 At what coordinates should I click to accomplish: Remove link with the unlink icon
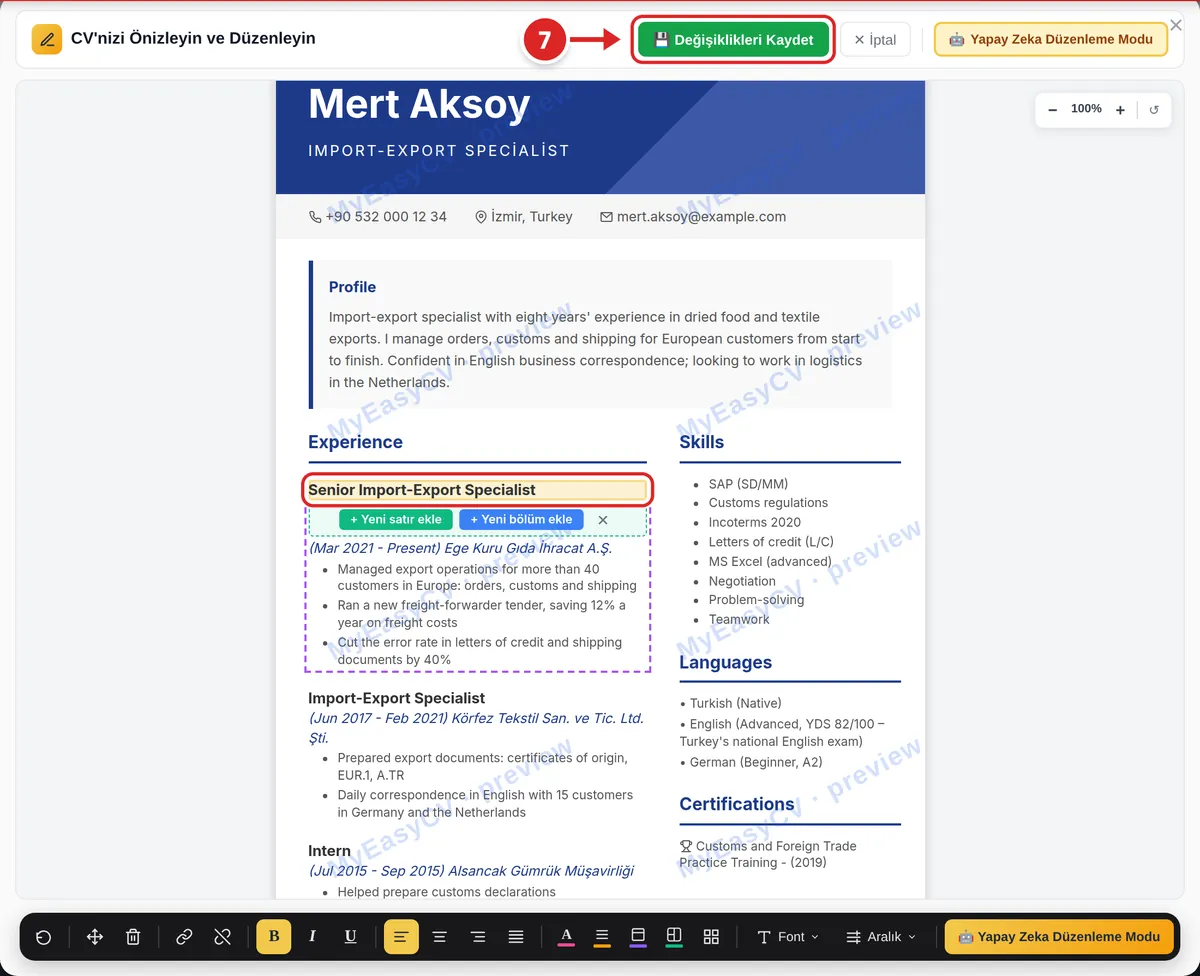[222, 937]
